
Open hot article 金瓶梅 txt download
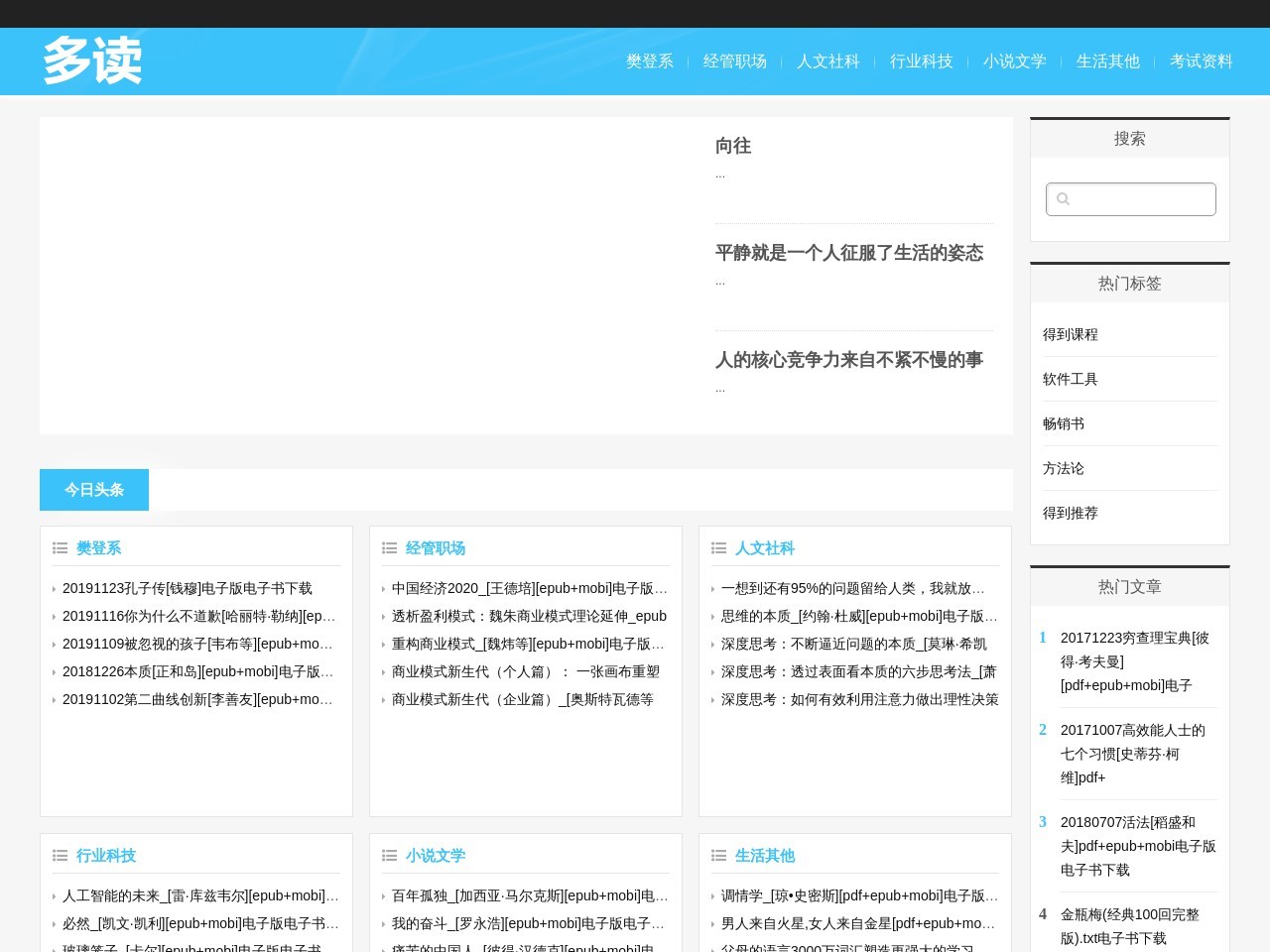click(1129, 926)
